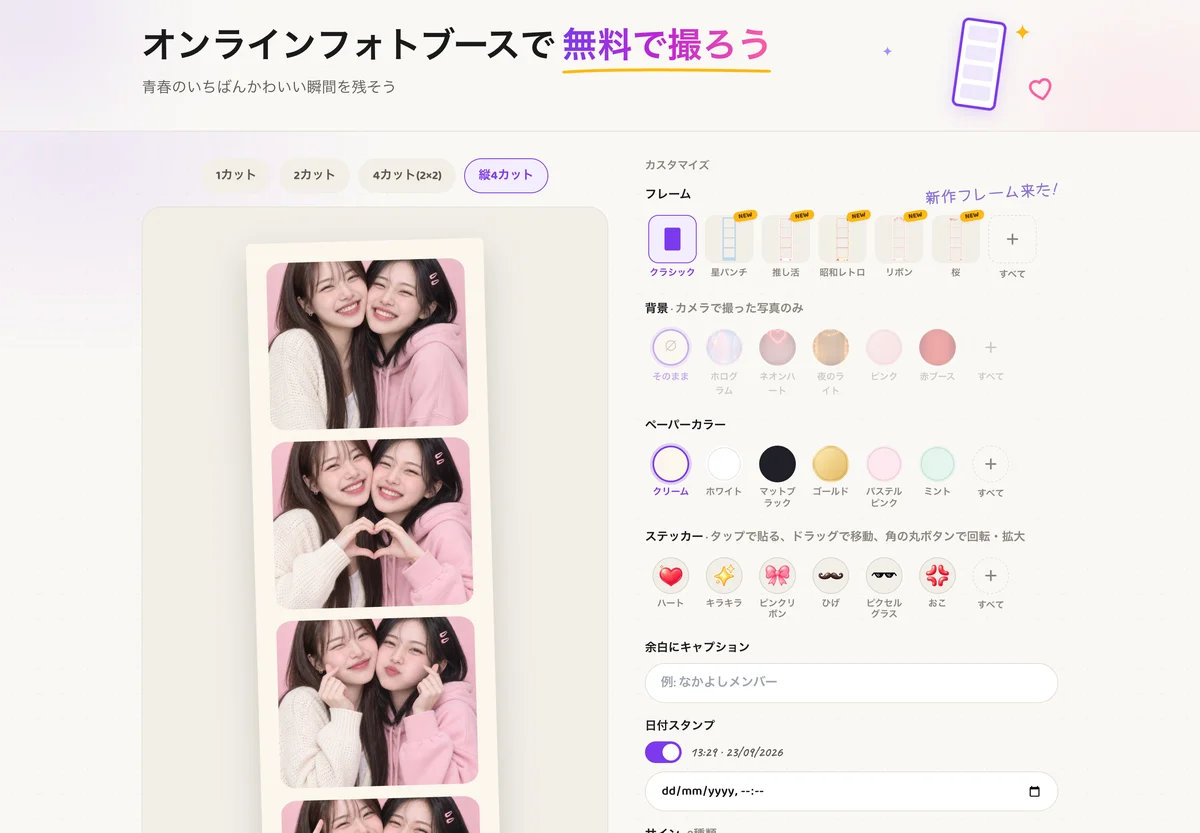Choose マットブラック paper color

[x=777, y=464]
